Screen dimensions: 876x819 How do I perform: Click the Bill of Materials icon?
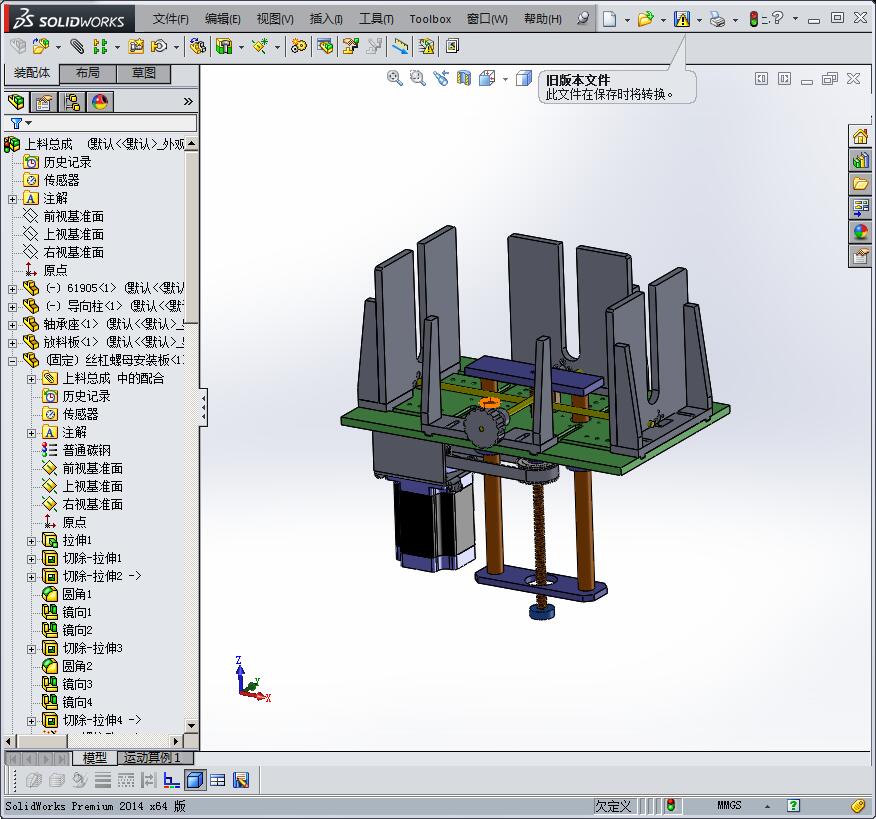click(x=325, y=46)
